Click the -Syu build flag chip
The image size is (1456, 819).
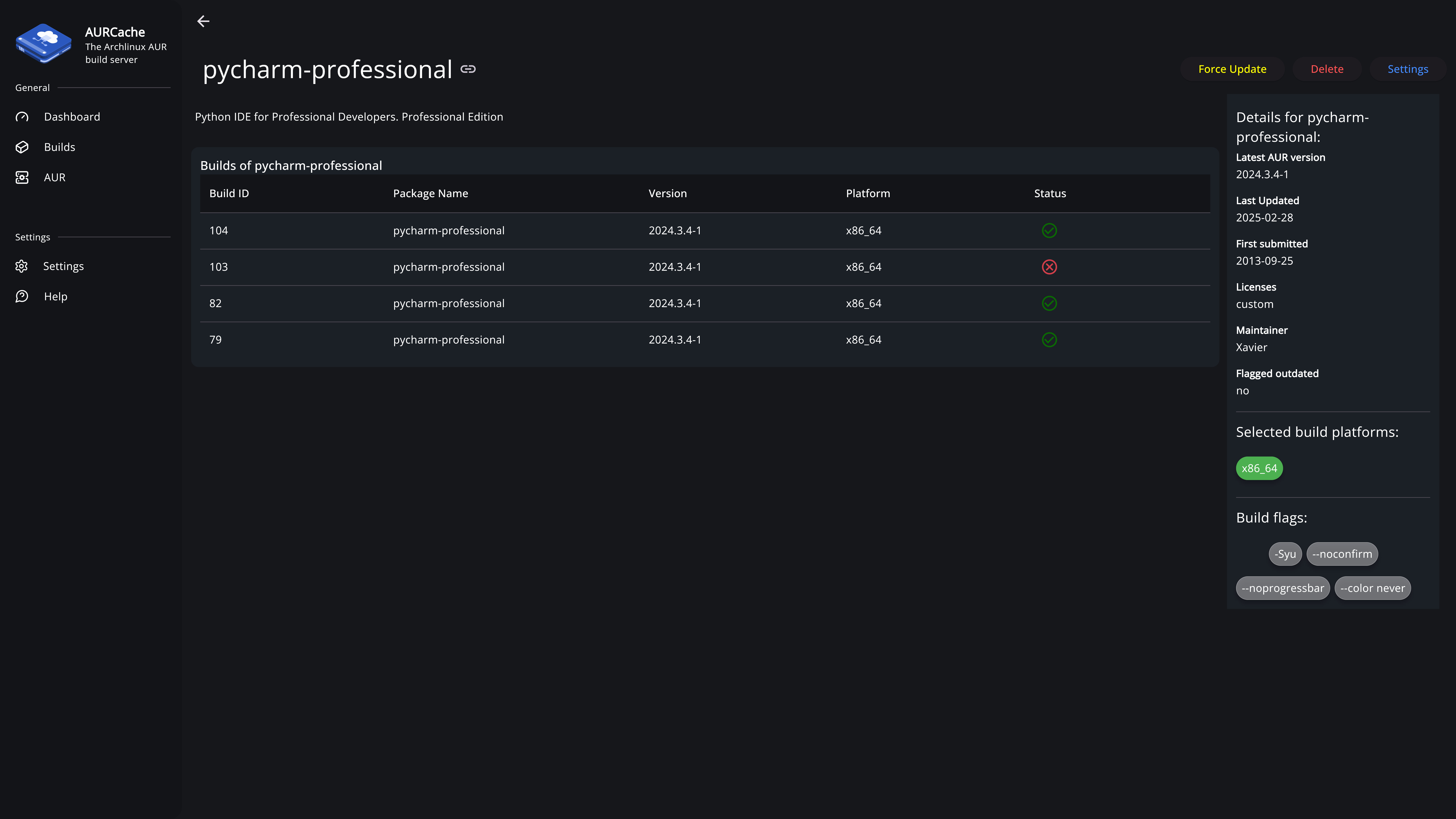(x=1285, y=554)
